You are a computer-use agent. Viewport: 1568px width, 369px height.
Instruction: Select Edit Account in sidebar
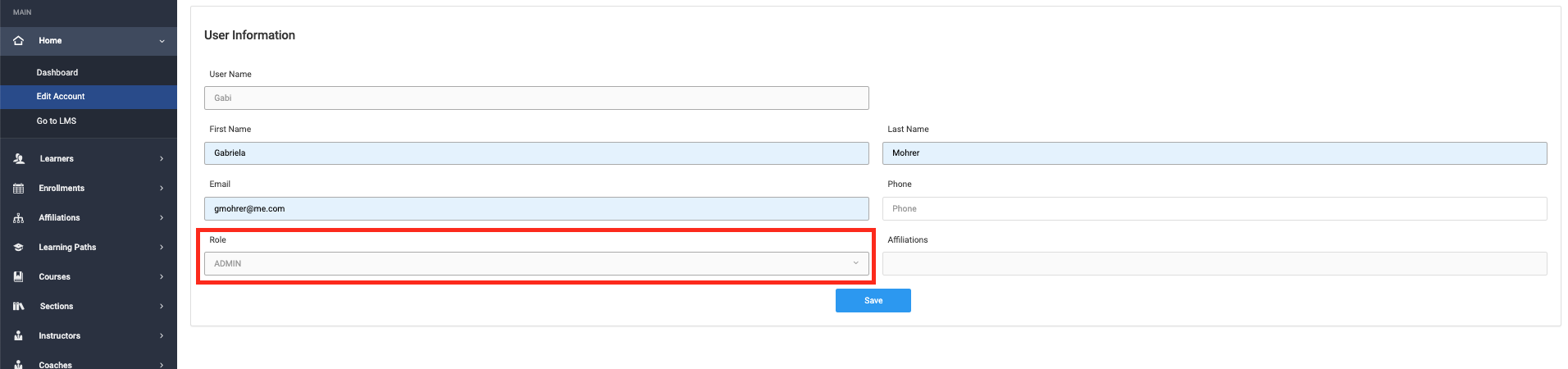[x=61, y=96]
